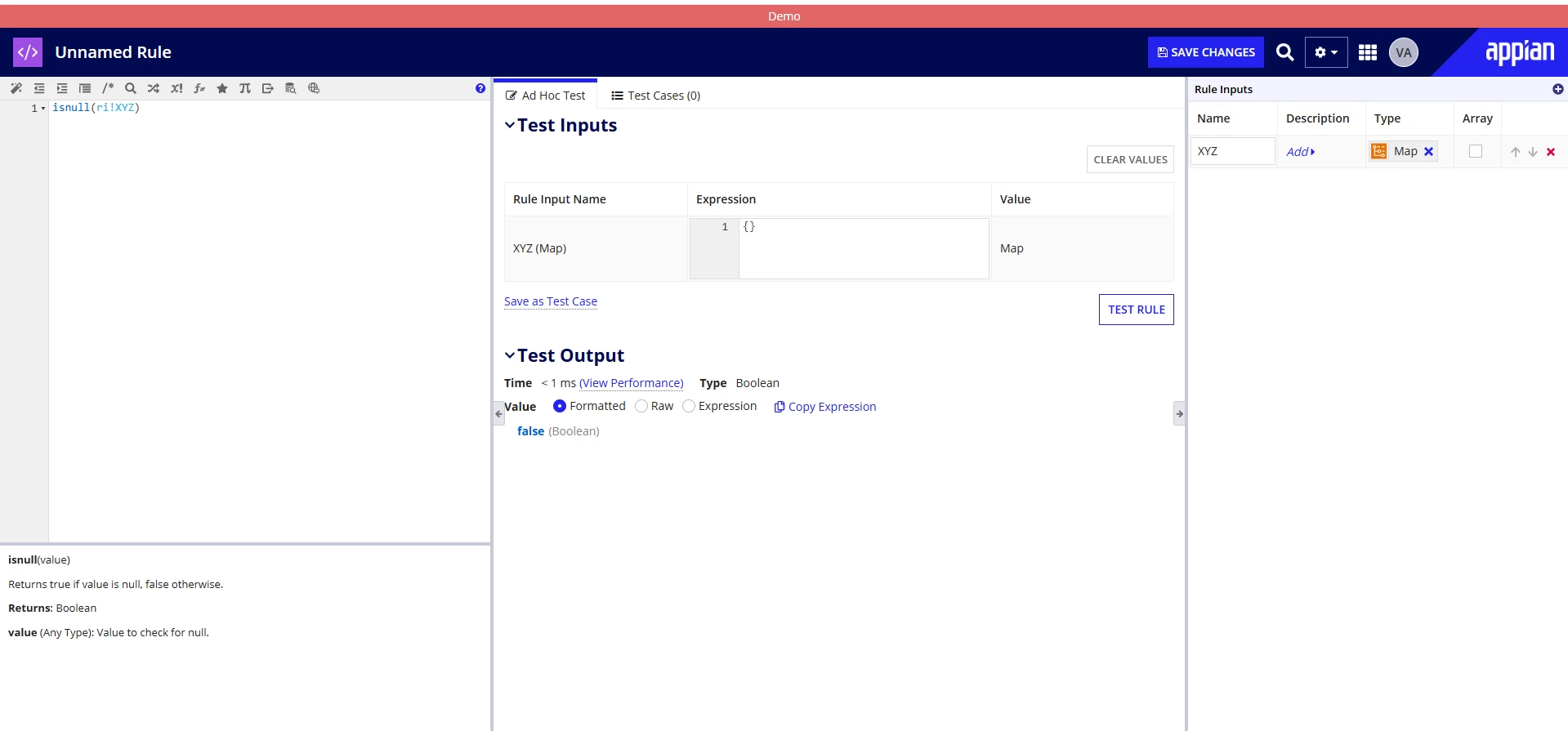Click the CLEAR VALUES button
The image size is (1568, 731).
(x=1130, y=159)
